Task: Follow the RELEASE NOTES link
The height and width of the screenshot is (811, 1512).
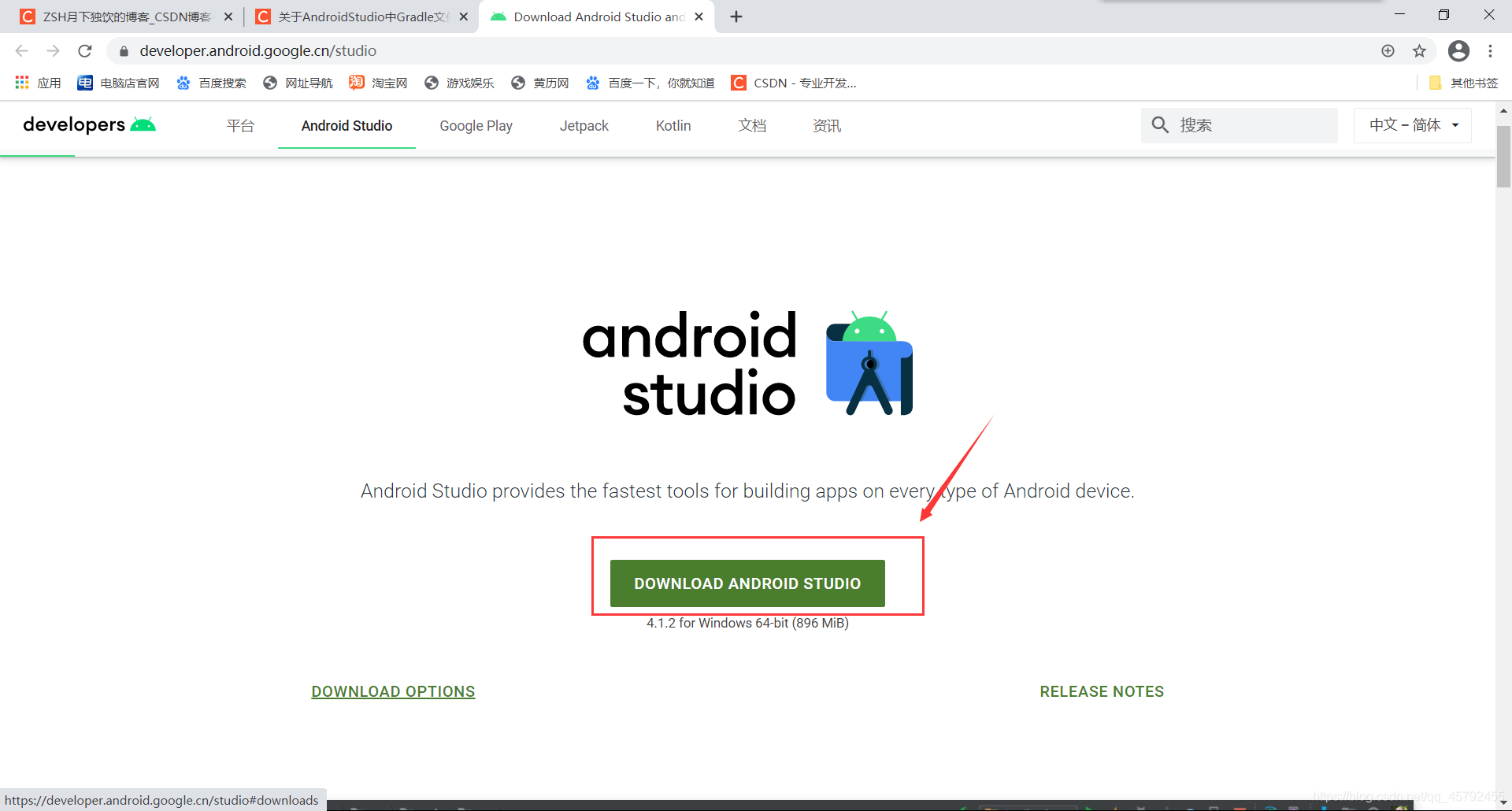Action: coord(1102,691)
